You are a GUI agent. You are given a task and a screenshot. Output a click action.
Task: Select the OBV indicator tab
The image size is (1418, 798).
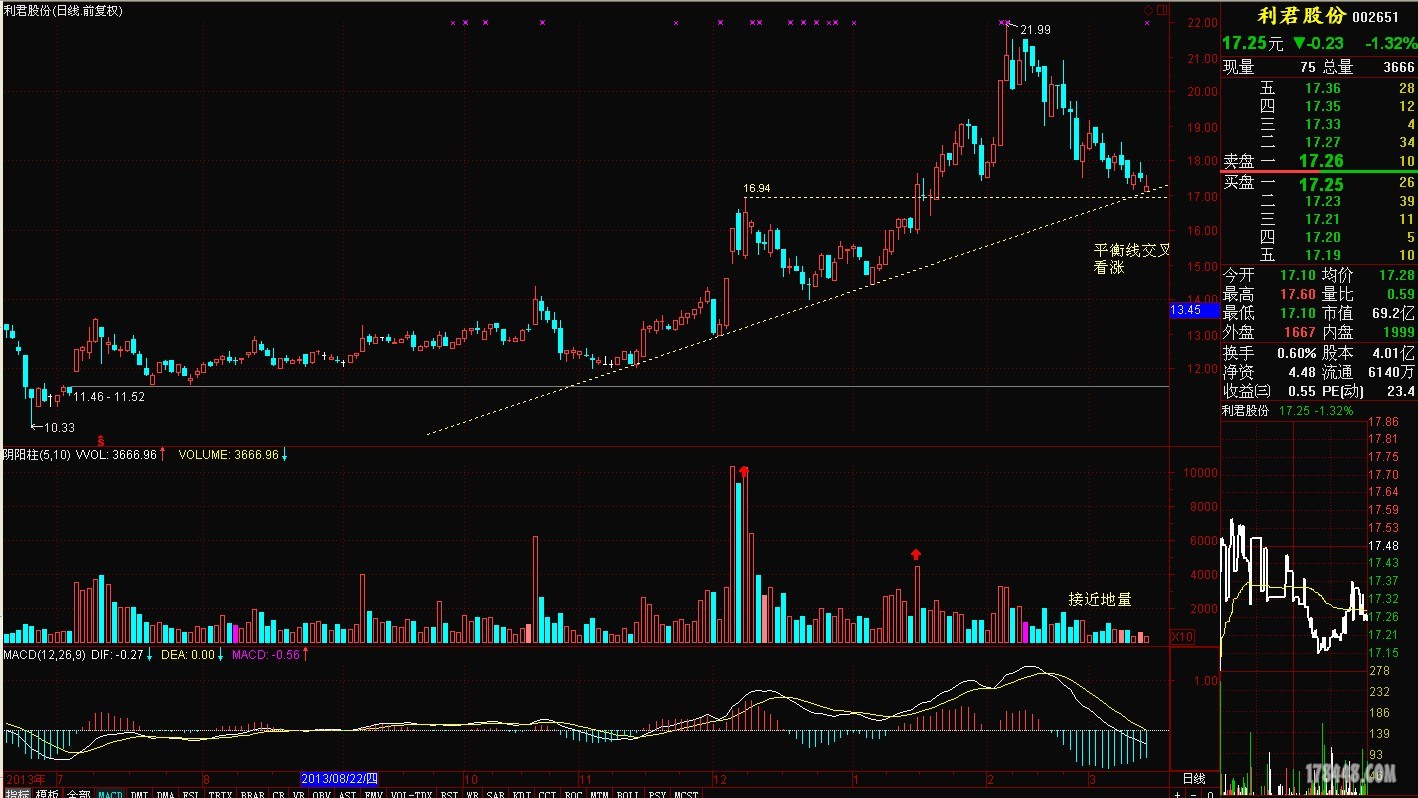tap(321, 794)
